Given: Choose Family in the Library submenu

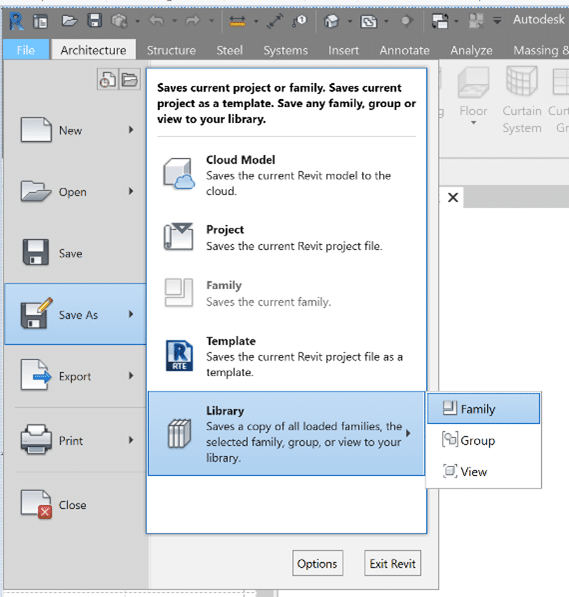Looking at the screenshot, I should pyautogui.click(x=484, y=409).
